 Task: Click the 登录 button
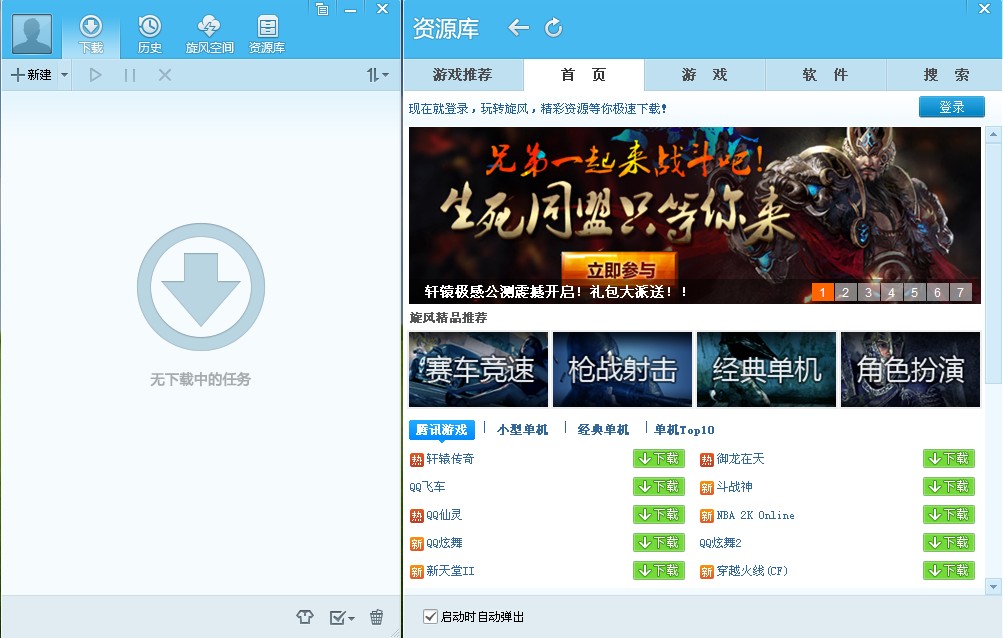(950, 106)
